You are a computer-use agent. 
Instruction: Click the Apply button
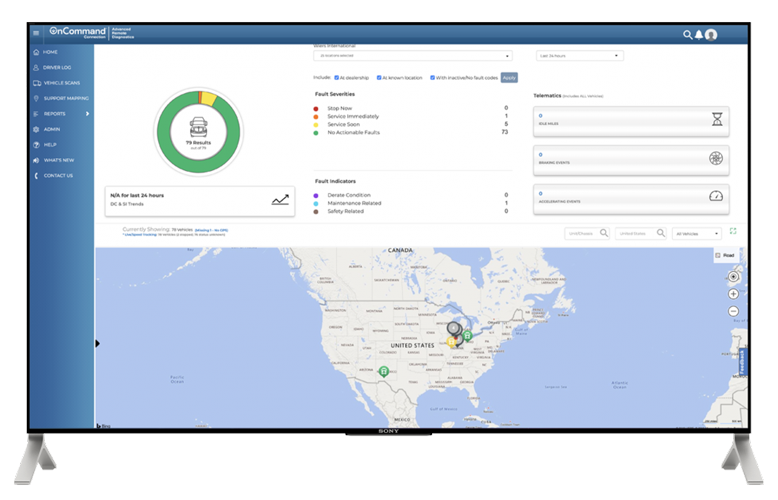(x=509, y=78)
